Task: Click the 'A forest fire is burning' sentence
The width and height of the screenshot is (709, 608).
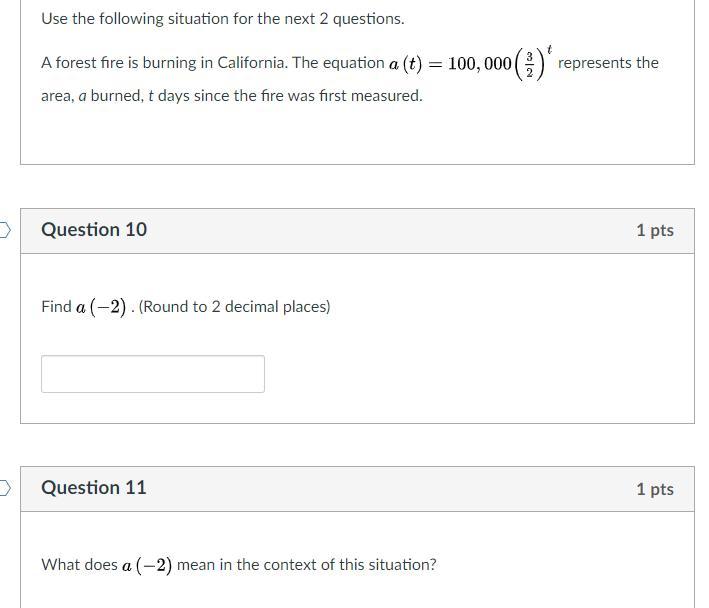Action: 212,63
